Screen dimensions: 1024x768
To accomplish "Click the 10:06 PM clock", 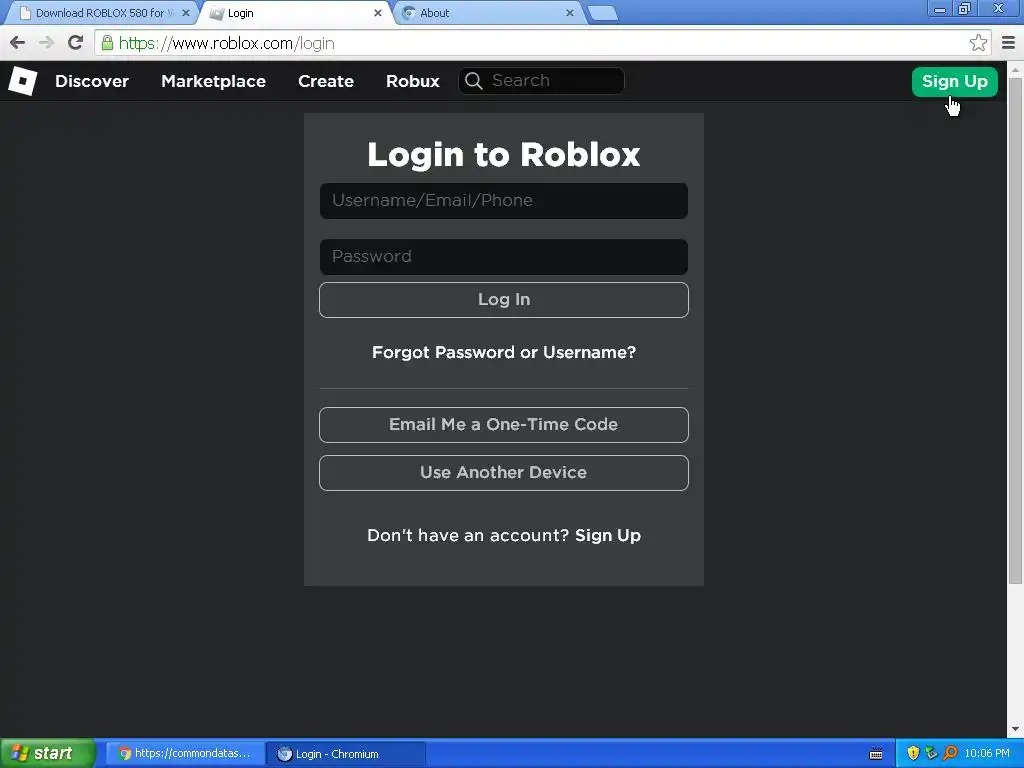I will point(987,753).
